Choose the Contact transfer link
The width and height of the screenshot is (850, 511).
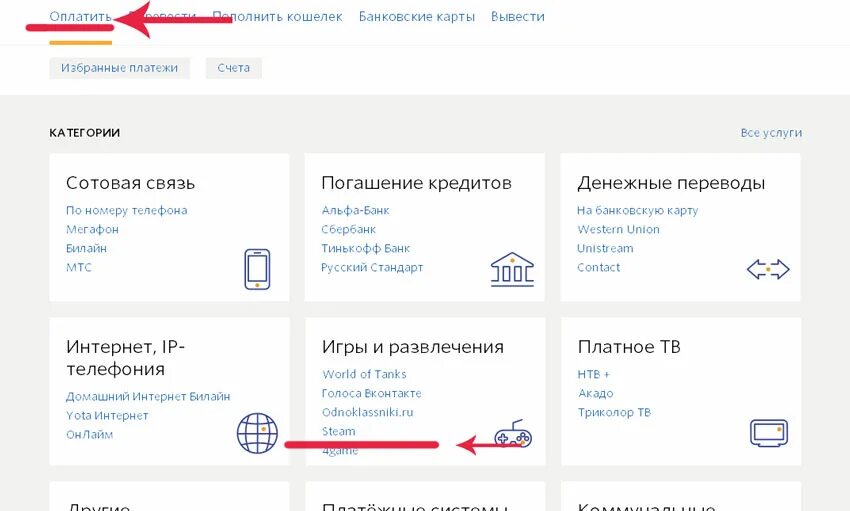598,267
